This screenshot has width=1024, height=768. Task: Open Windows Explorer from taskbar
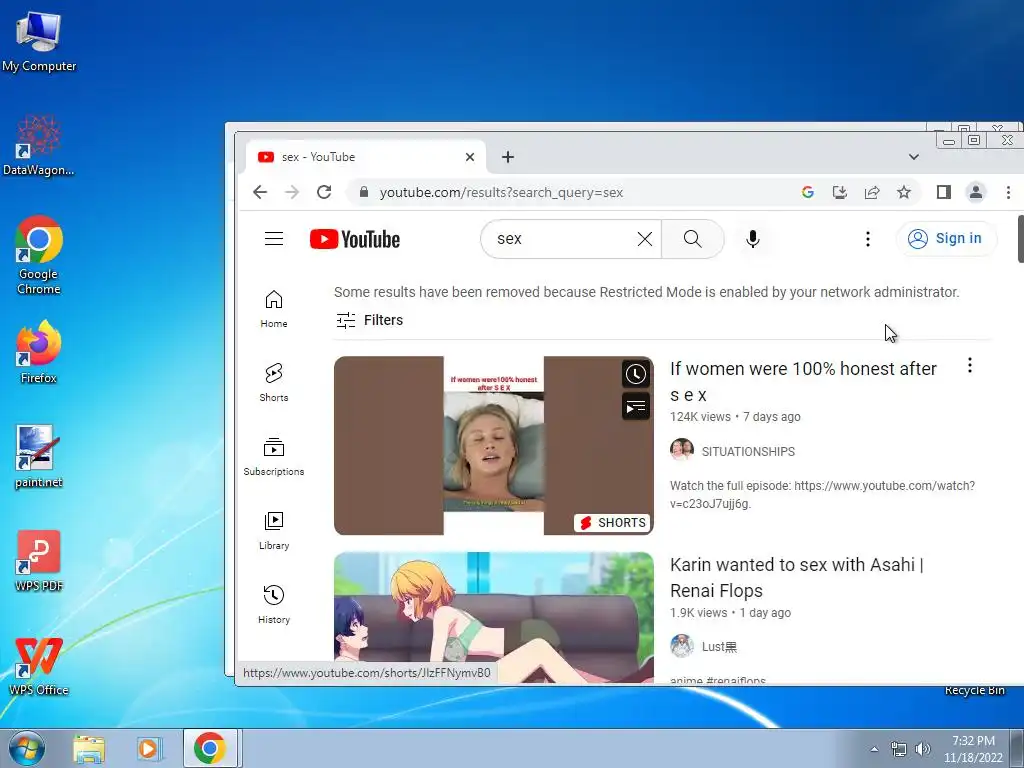[x=89, y=748]
